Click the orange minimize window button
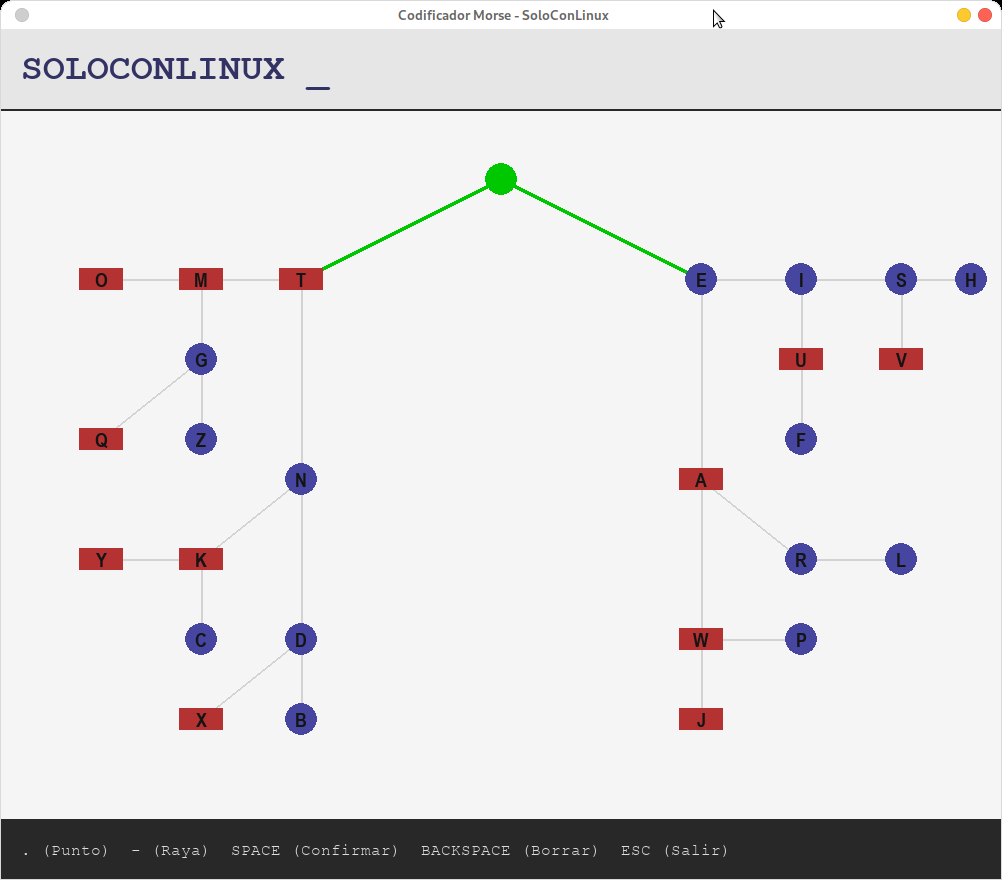Viewport: 1002px width, 880px height. [x=964, y=15]
